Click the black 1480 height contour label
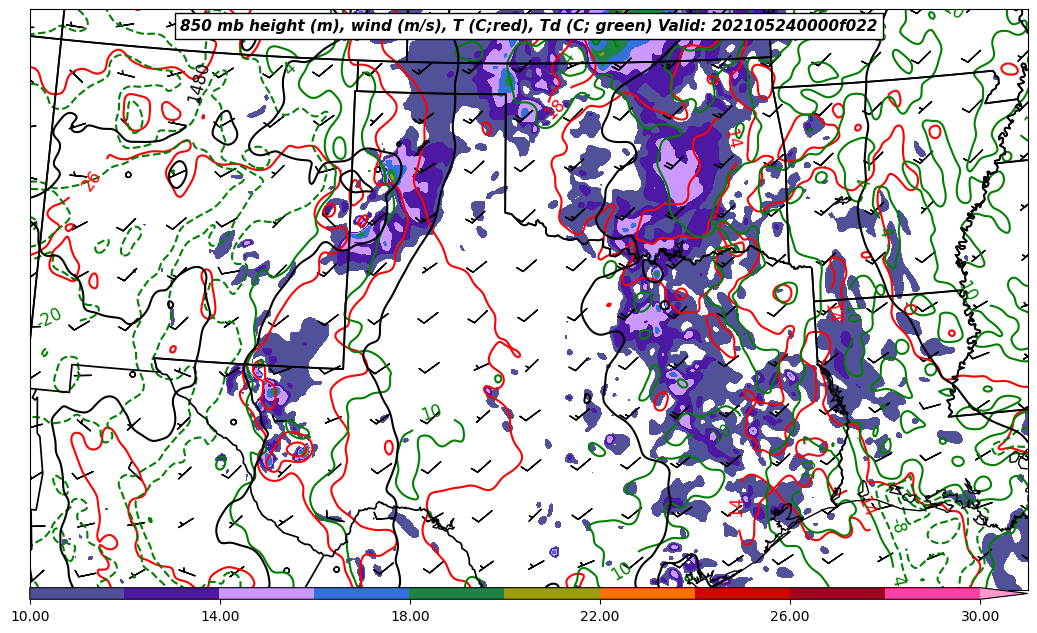 (x=199, y=83)
